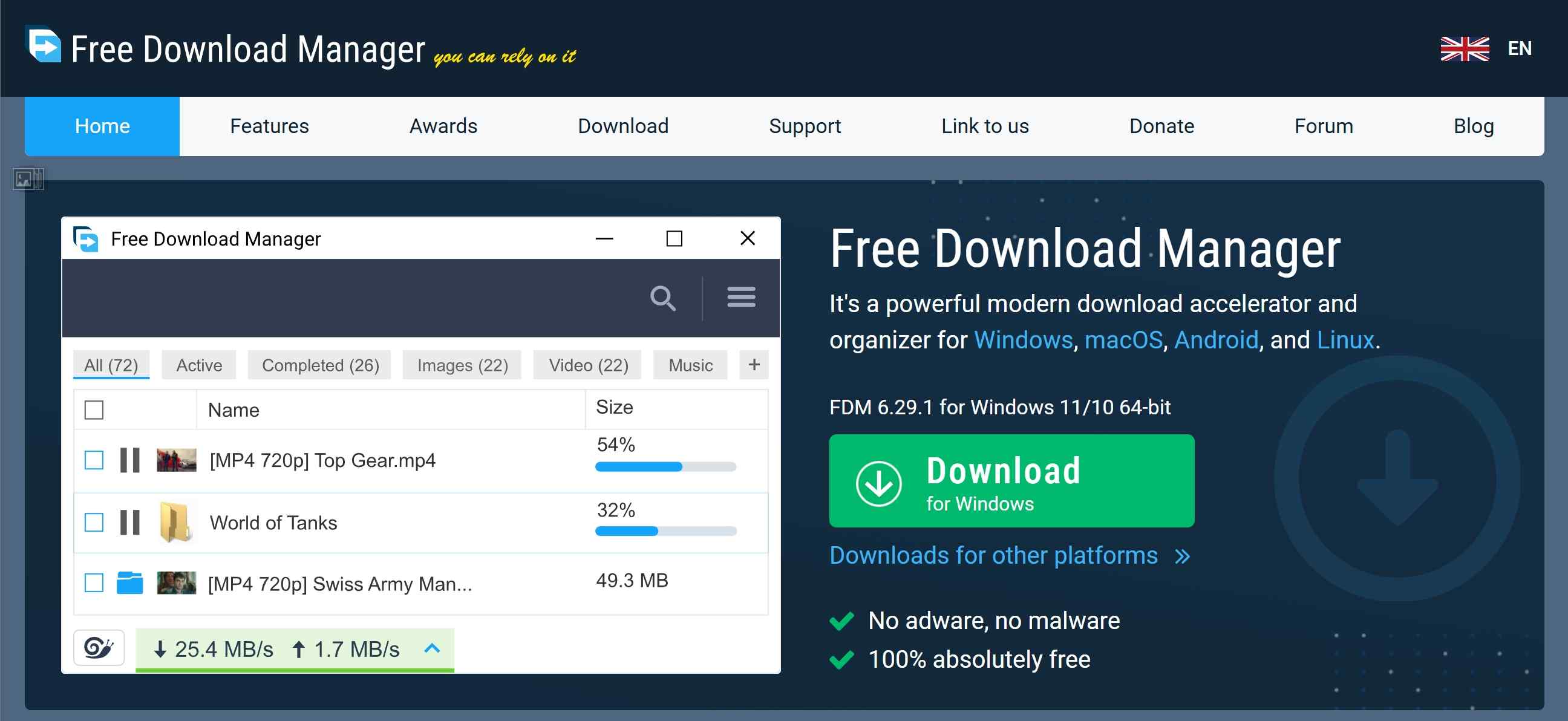Image resolution: width=1568 pixels, height=721 pixels.
Task: Open the Blog page
Action: pos(1474,126)
